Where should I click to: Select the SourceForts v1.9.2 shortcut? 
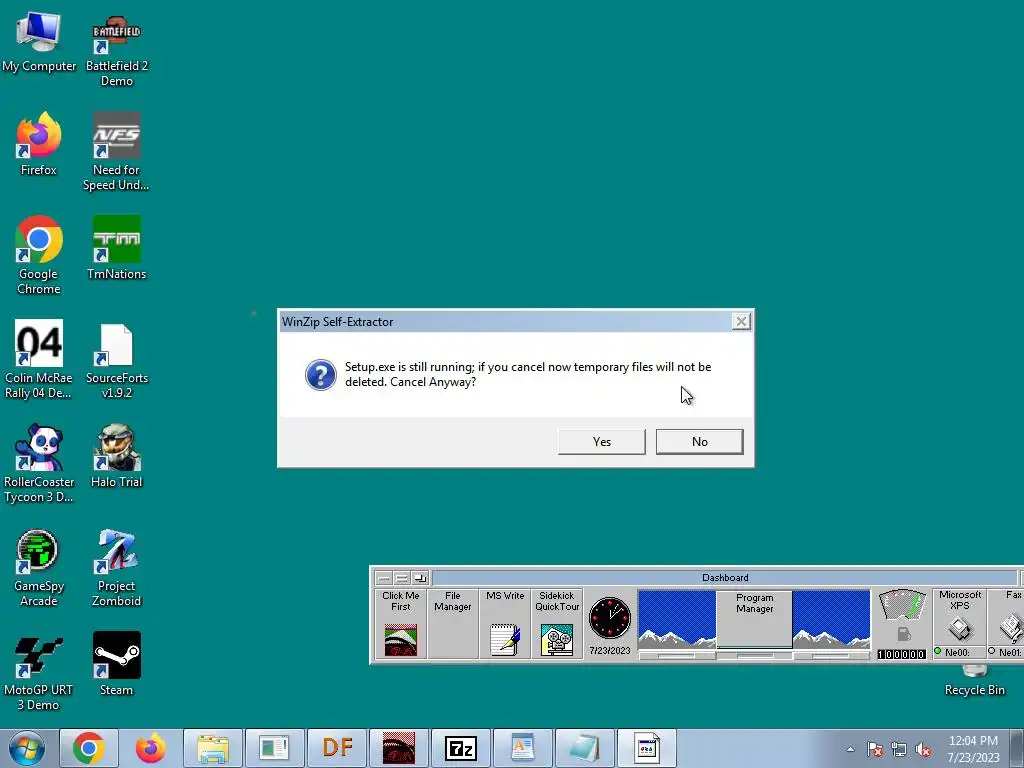click(117, 360)
